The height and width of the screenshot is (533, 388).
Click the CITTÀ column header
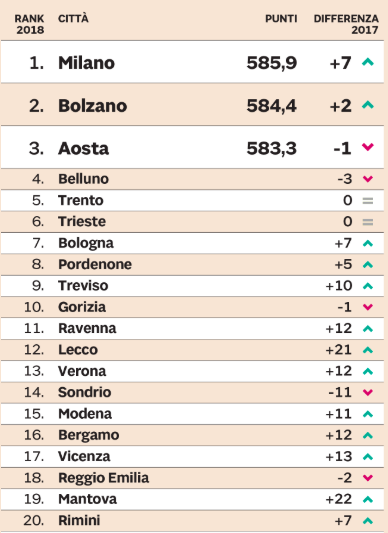73,18
